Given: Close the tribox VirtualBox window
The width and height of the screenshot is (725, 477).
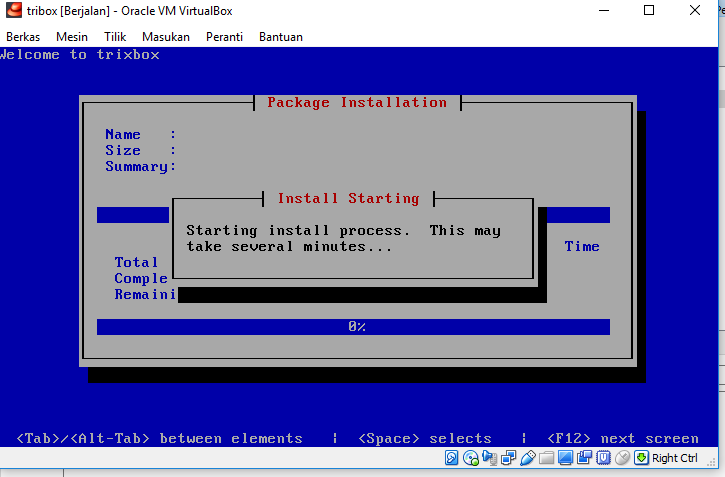Looking at the screenshot, I should tap(695, 10).
